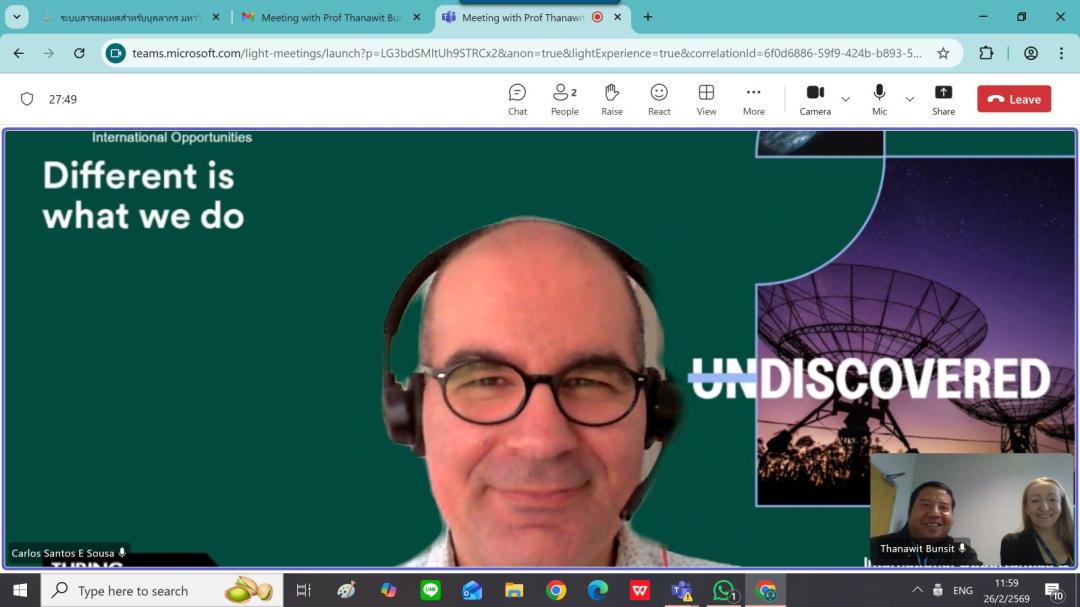This screenshot has width=1080, height=607.
Task: Expand the Camera options dropdown arrow
Action: pos(846,99)
